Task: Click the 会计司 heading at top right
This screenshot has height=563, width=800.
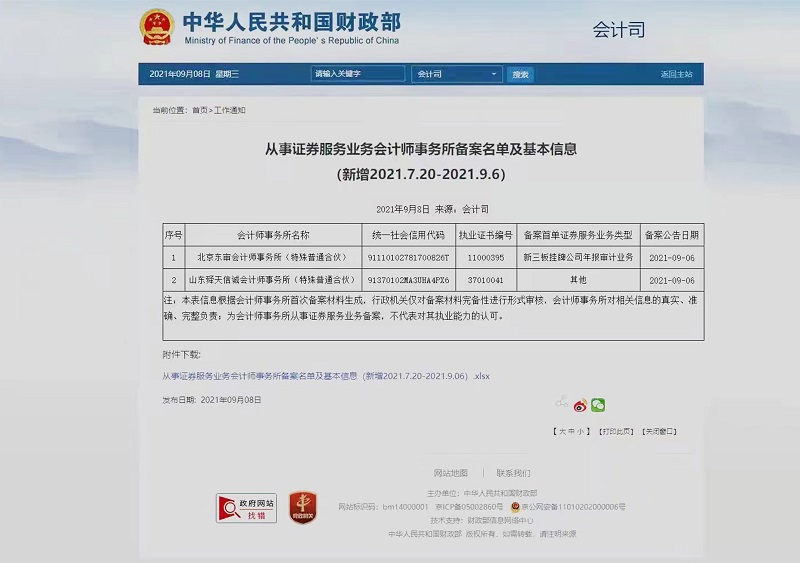Action: [x=618, y=30]
